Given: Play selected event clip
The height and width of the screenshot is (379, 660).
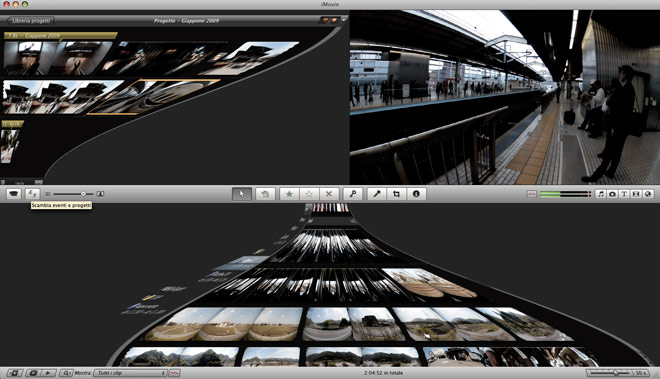Looking at the screenshot, I should click(x=48, y=373).
